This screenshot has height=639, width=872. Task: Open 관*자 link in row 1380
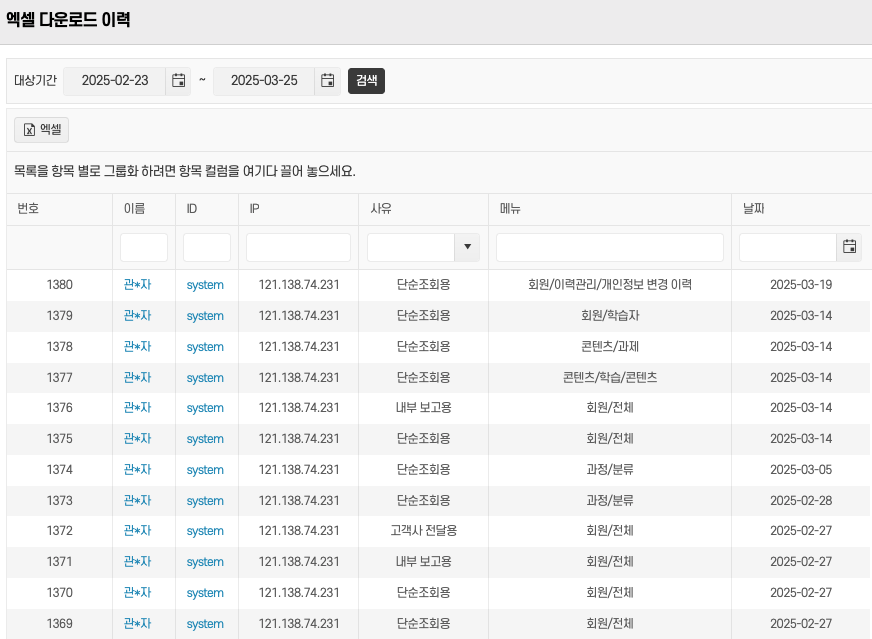[x=137, y=285]
